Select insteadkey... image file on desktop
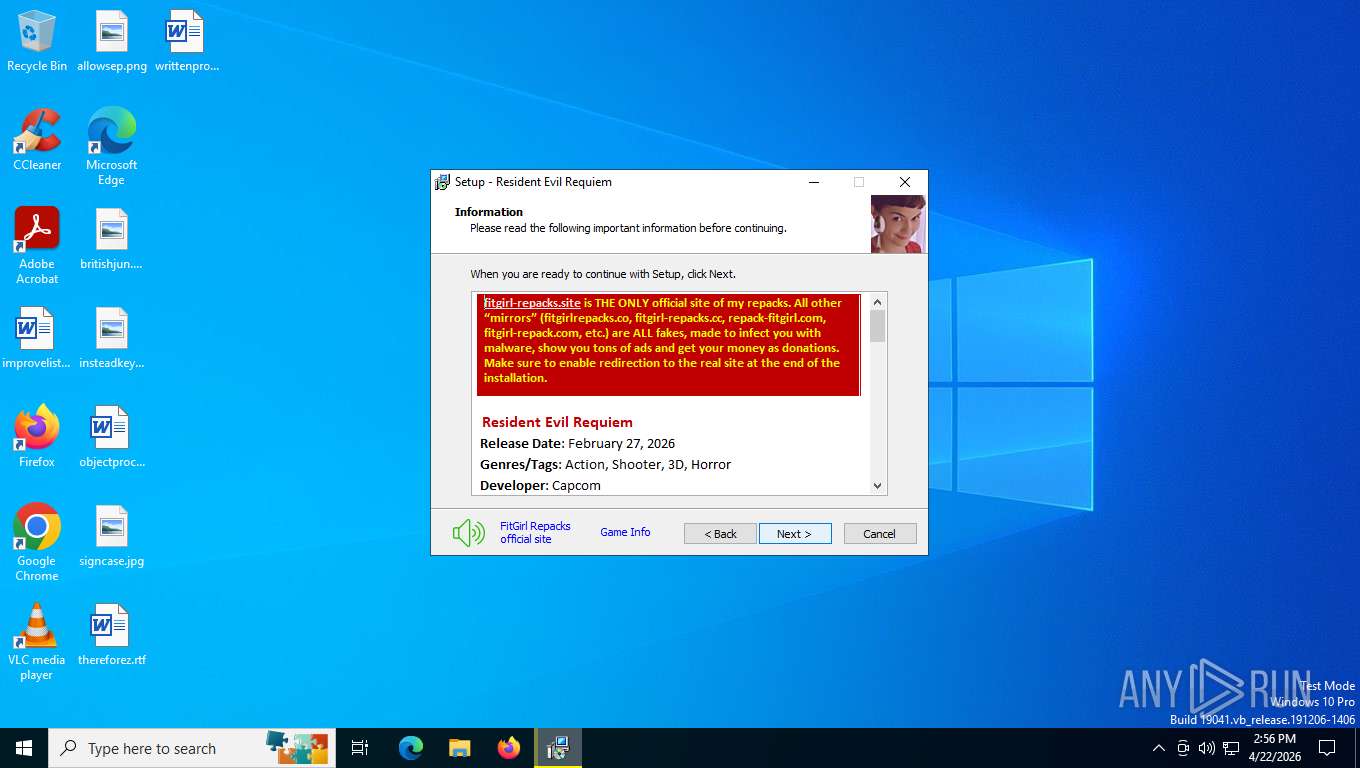Image resolution: width=1360 pixels, height=768 pixels. [111, 339]
